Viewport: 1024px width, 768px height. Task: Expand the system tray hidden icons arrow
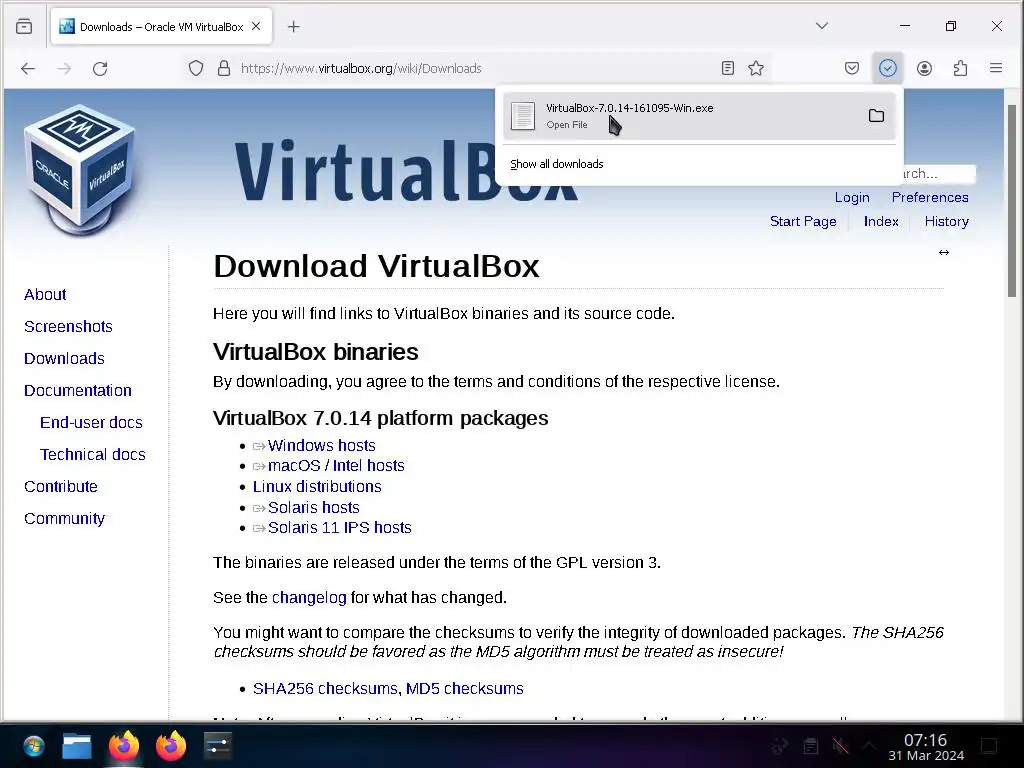point(869,745)
